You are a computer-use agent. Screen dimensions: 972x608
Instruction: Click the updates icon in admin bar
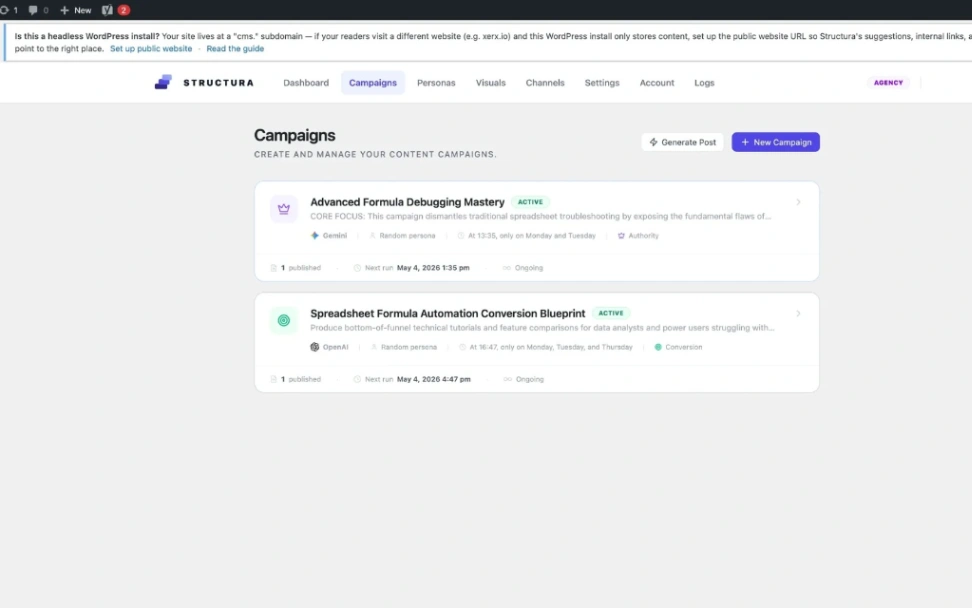[x=4, y=10]
